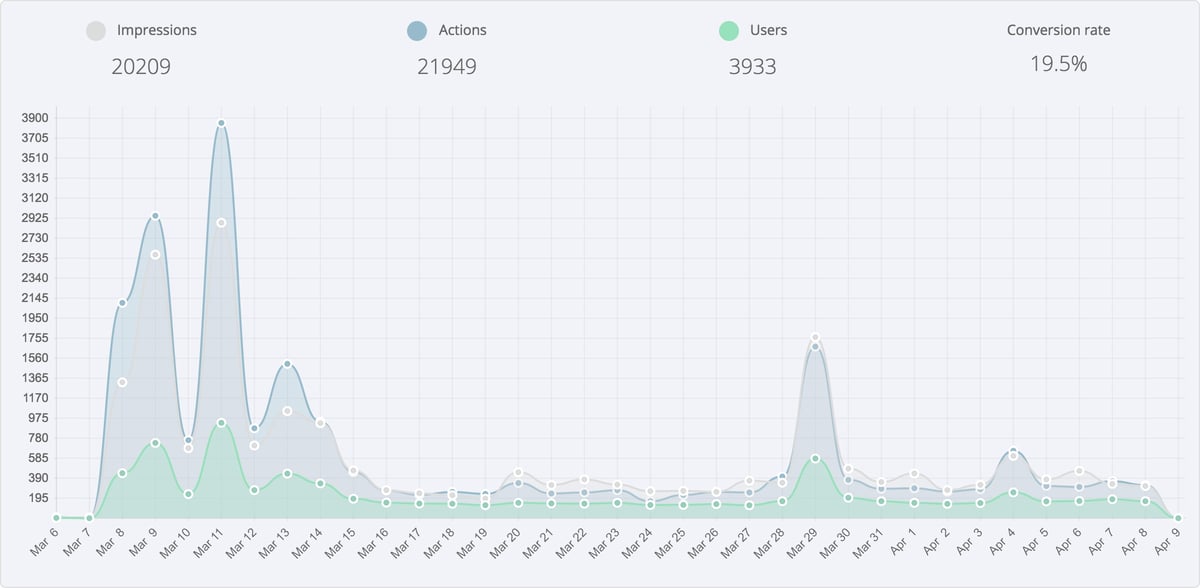This screenshot has width=1200, height=588.
Task: Select the Actions data point on Mar 9
Action: (155, 216)
